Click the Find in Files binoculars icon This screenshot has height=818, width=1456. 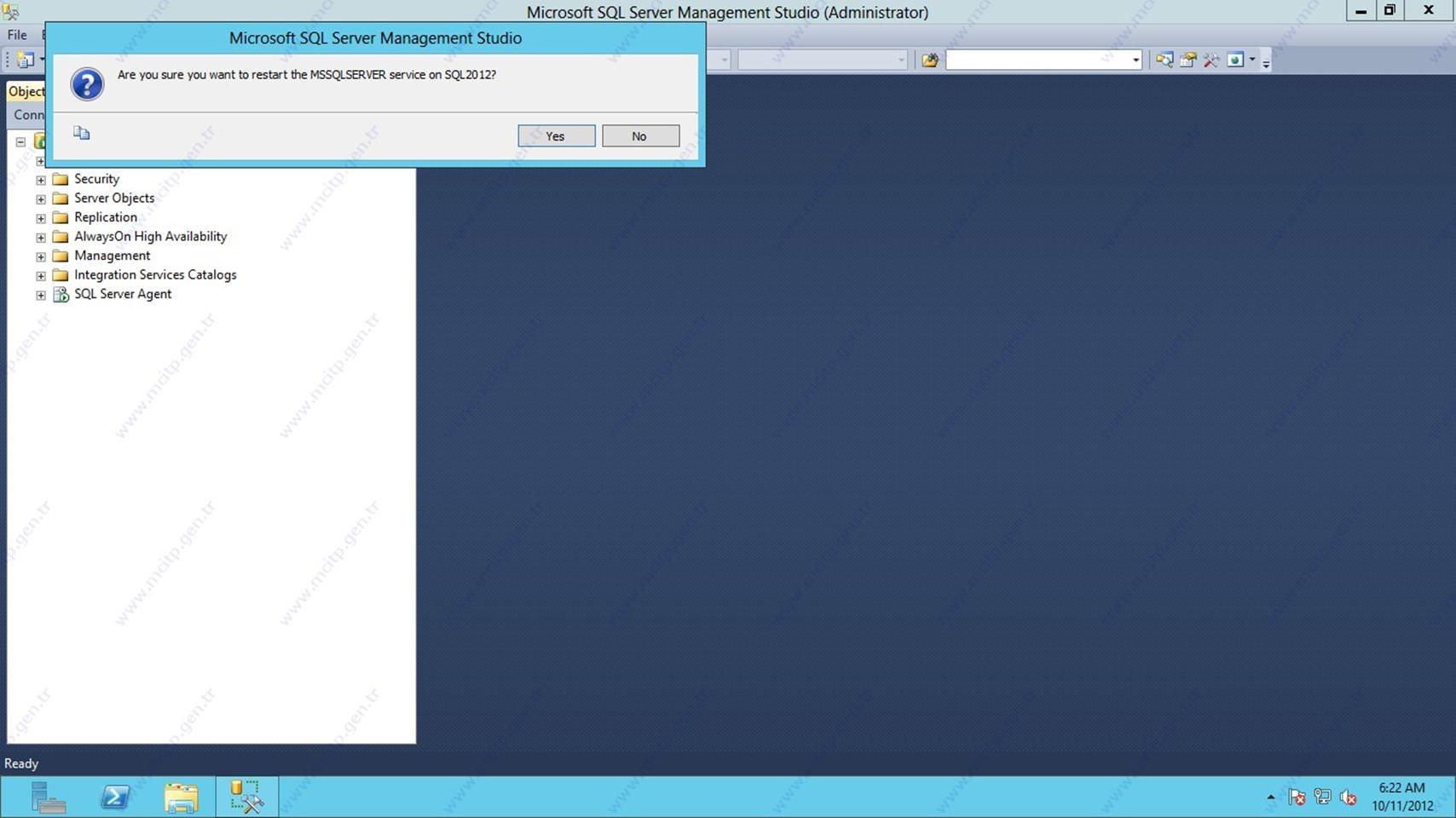click(x=930, y=60)
